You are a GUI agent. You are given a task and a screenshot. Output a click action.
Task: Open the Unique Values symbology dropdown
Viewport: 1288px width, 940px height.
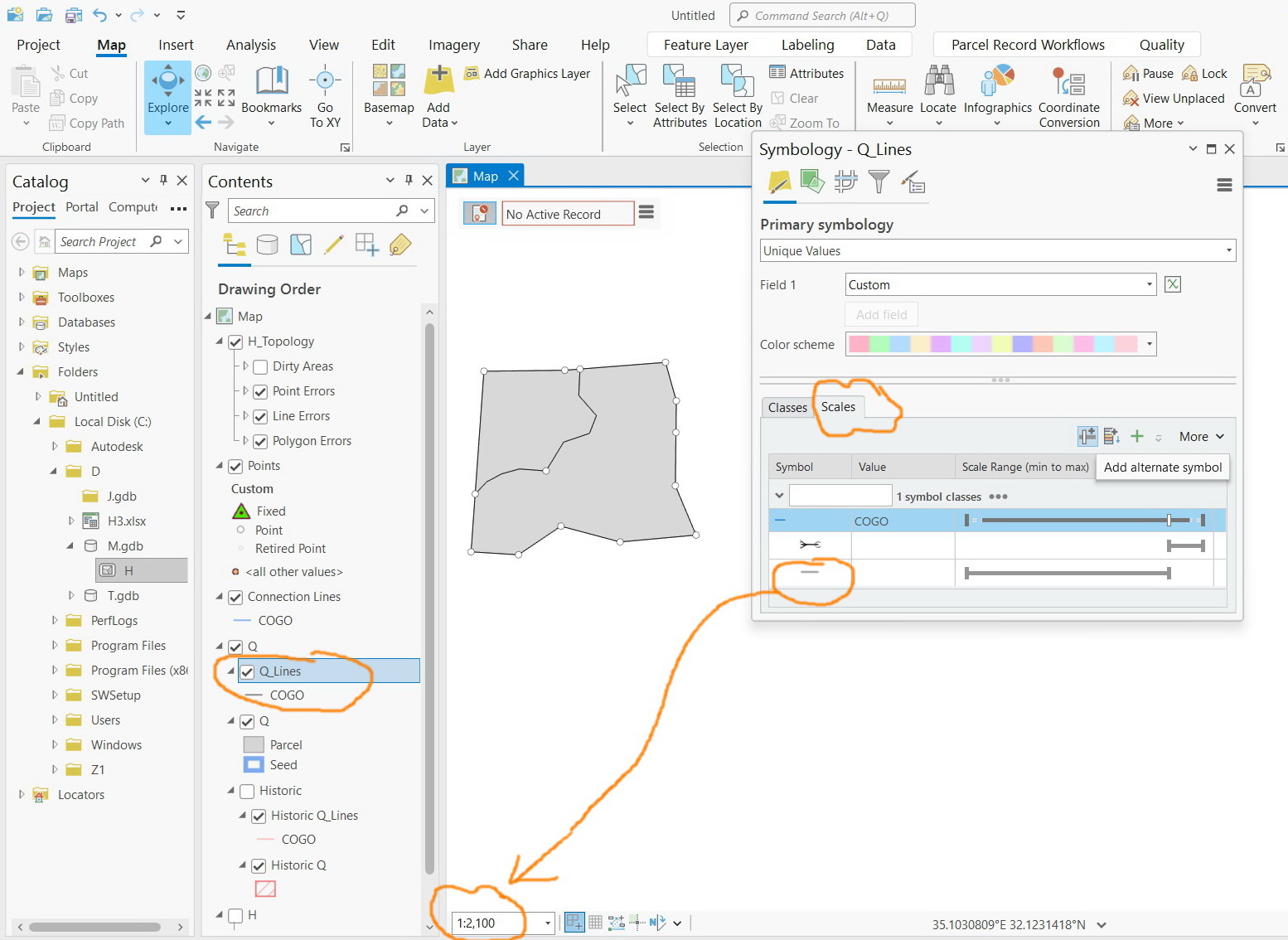pyautogui.click(x=1227, y=250)
